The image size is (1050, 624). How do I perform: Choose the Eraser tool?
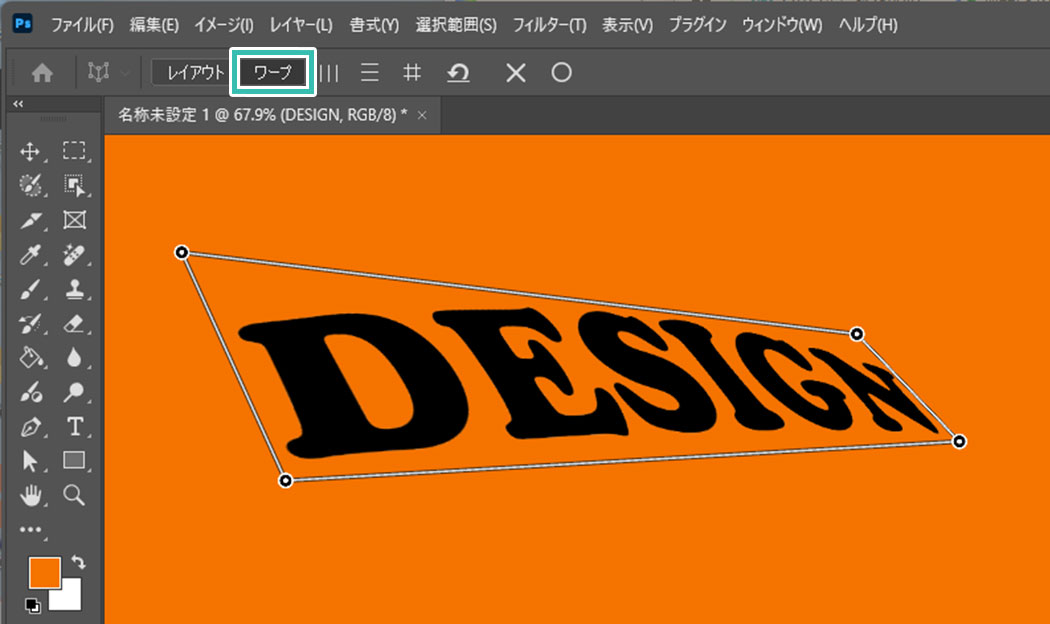pos(74,324)
